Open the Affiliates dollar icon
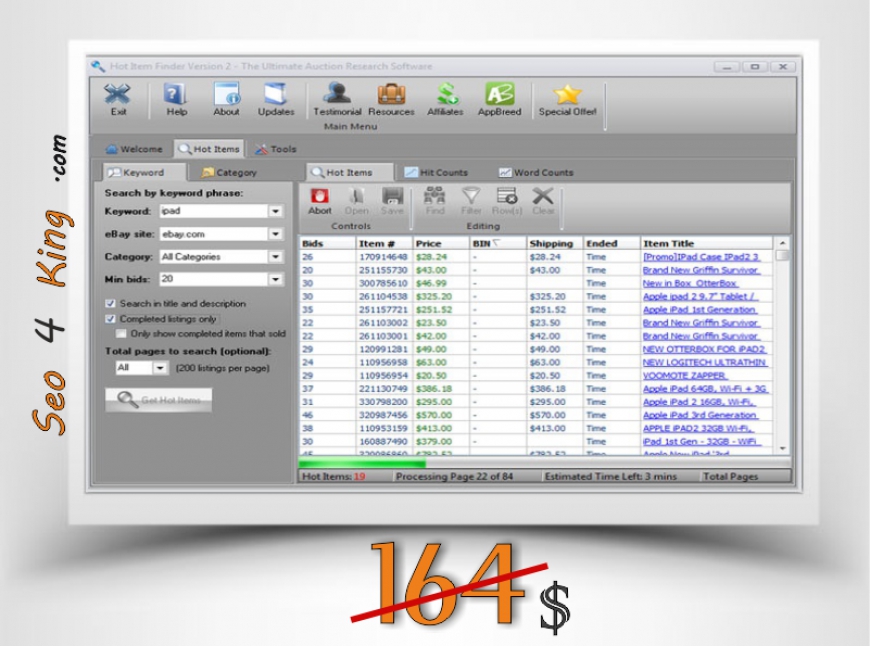This screenshot has width=870, height=646. coord(446,94)
